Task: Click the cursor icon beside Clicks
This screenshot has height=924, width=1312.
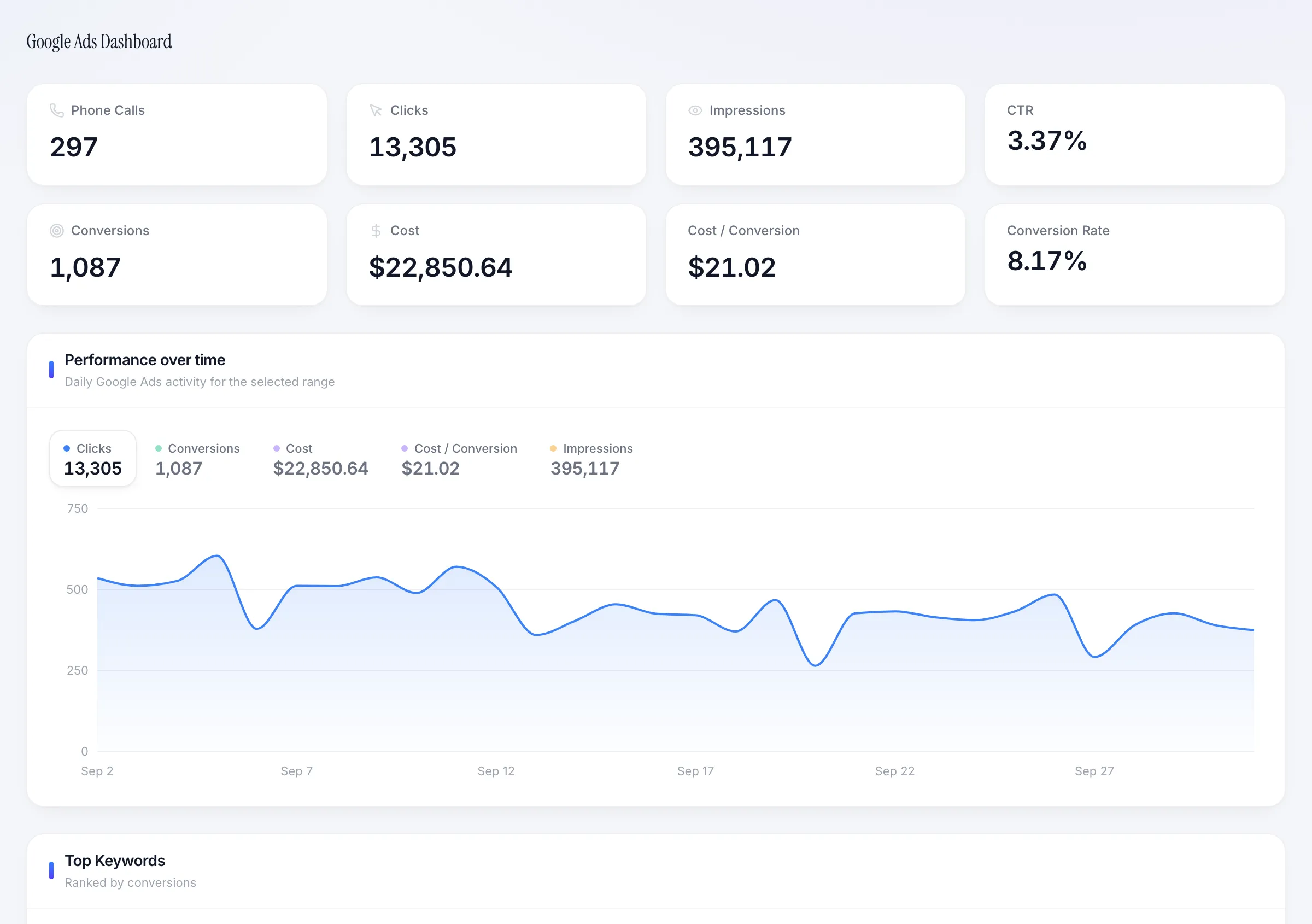Action: 376,110
